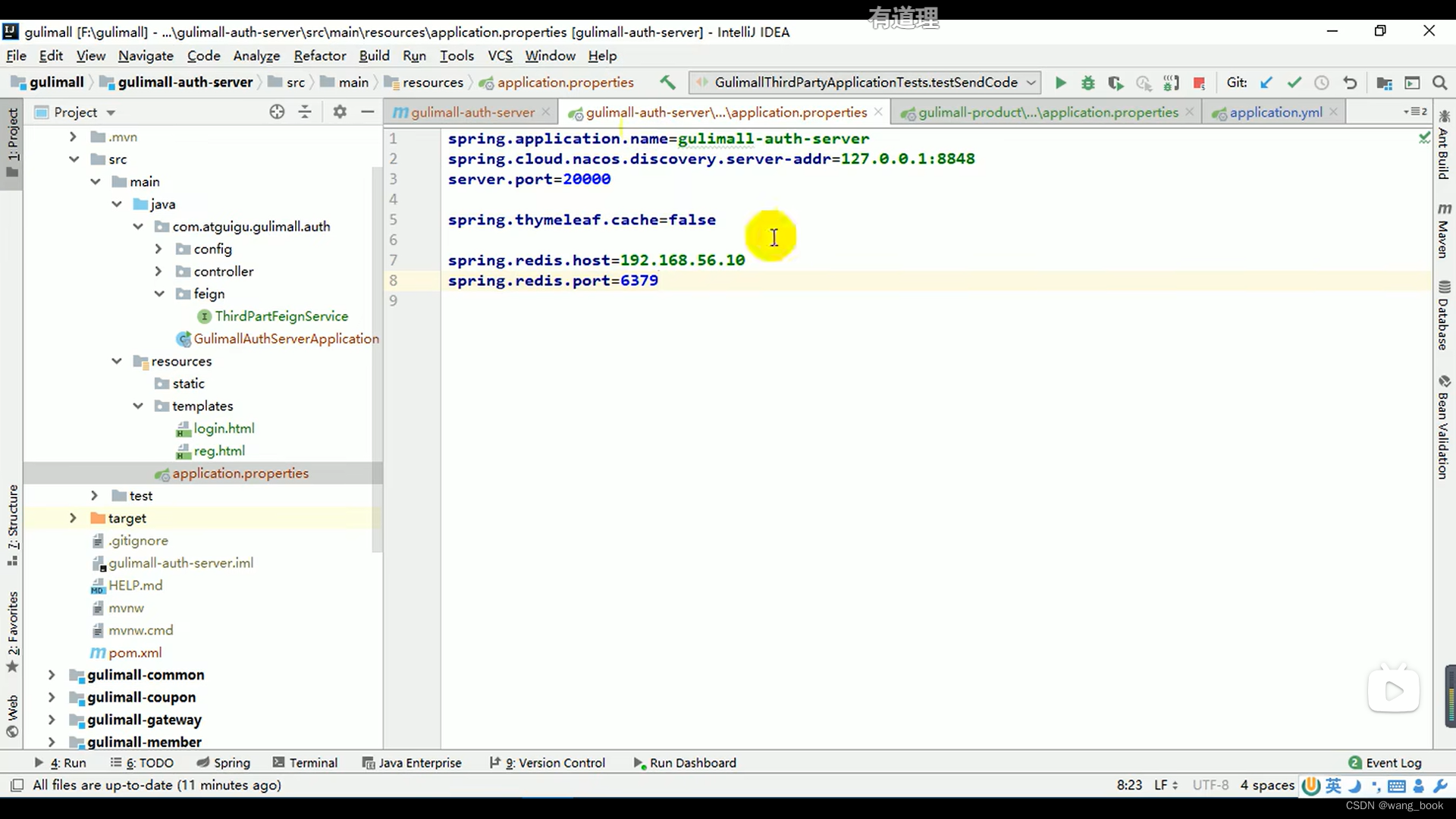This screenshot has width=1456, height=819.
Task: Start debugging with the bug icon
Action: [x=1087, y=83]
